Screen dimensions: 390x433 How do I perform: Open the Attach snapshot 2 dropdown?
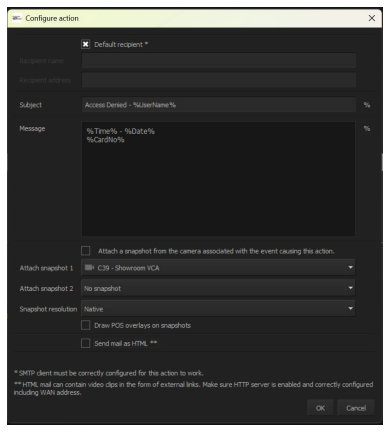tap(218, 288)
